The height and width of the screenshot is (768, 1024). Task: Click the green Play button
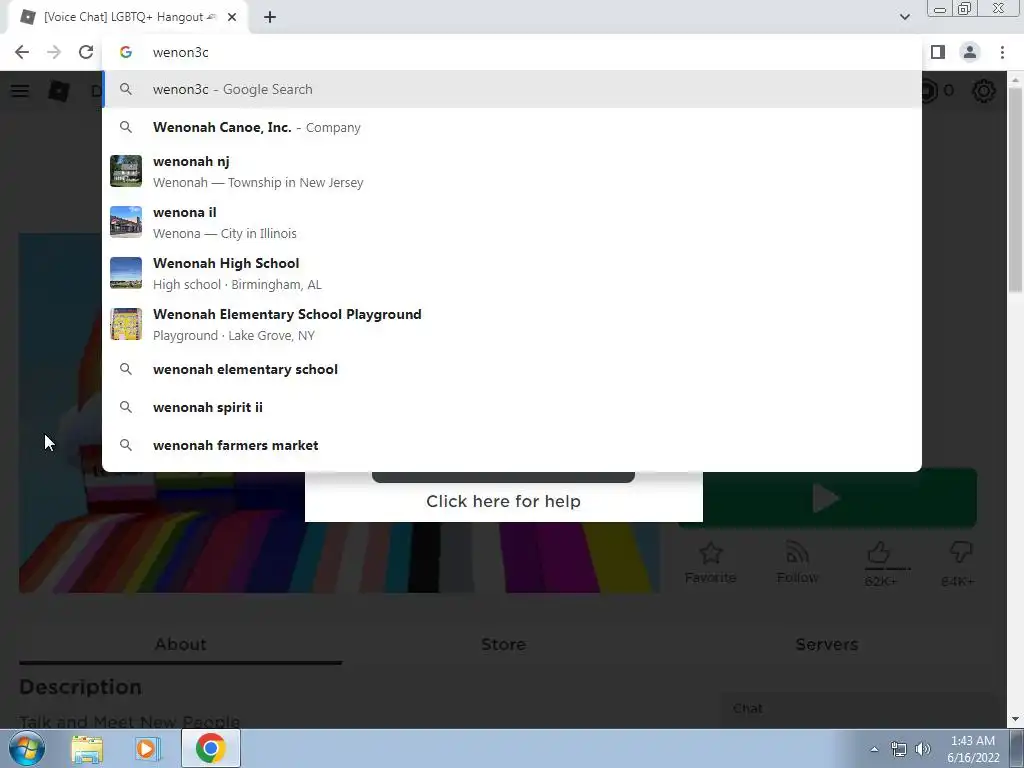click(x=827, y=499)
